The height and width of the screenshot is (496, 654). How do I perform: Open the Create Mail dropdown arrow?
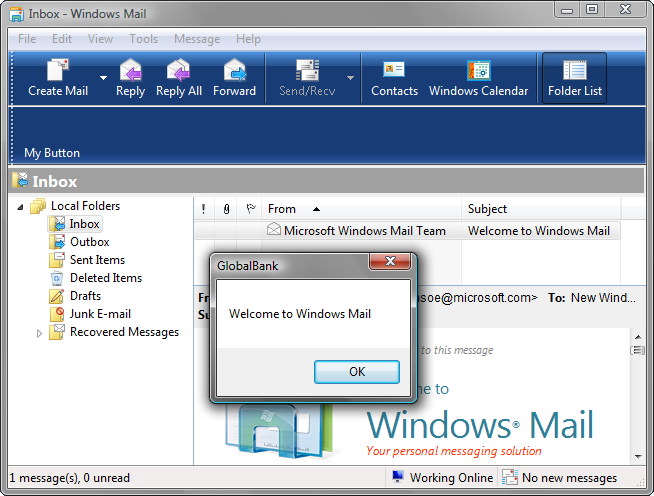(x=103, y=78)
